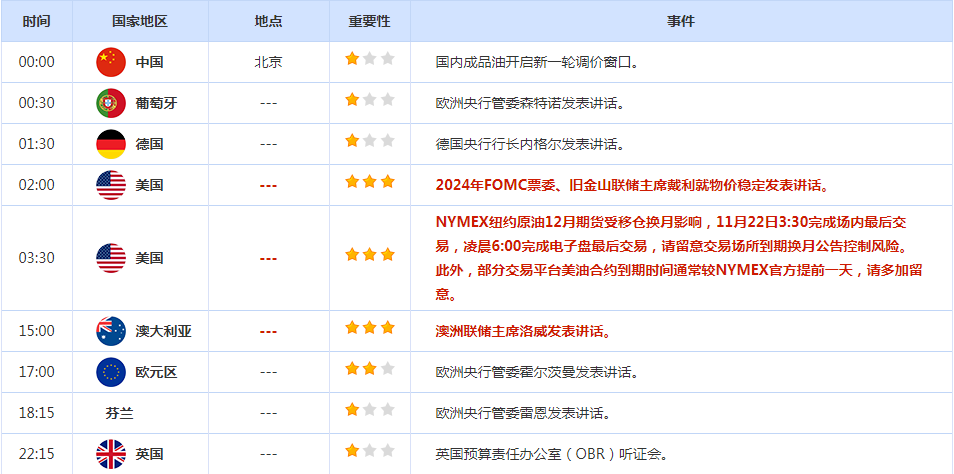
Task: Click the red NYMEX crude oil event text
Action: [x=679, y=258]
